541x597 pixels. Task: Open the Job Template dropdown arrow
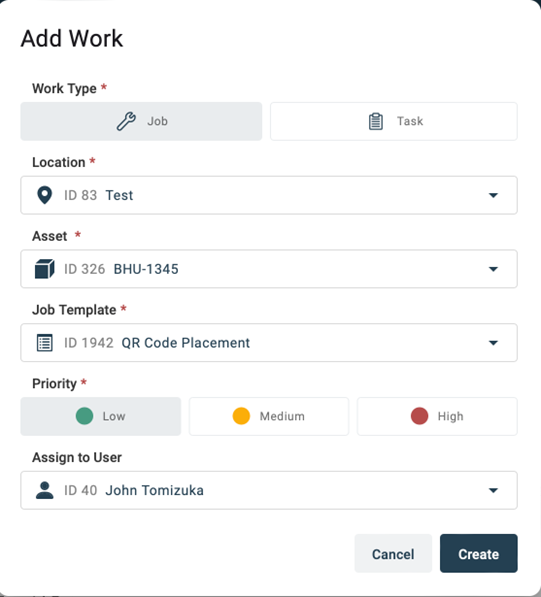pyautogui.click(x=493, y=343)
